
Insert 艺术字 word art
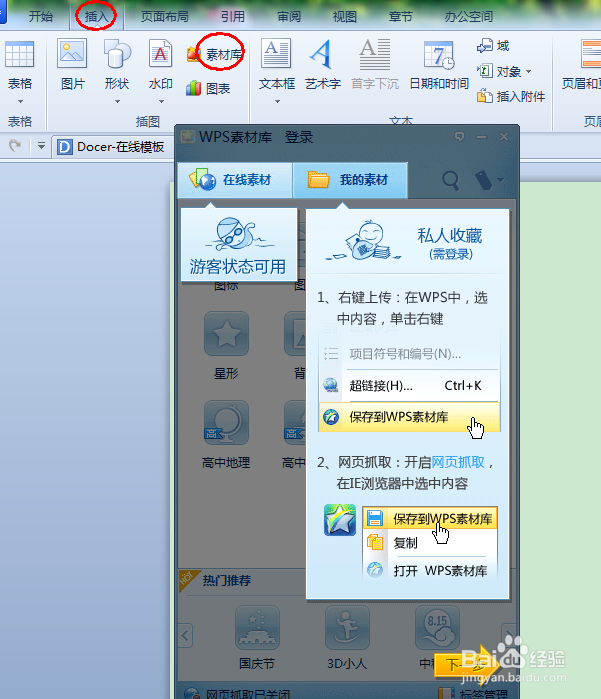(x=322, y=54)
